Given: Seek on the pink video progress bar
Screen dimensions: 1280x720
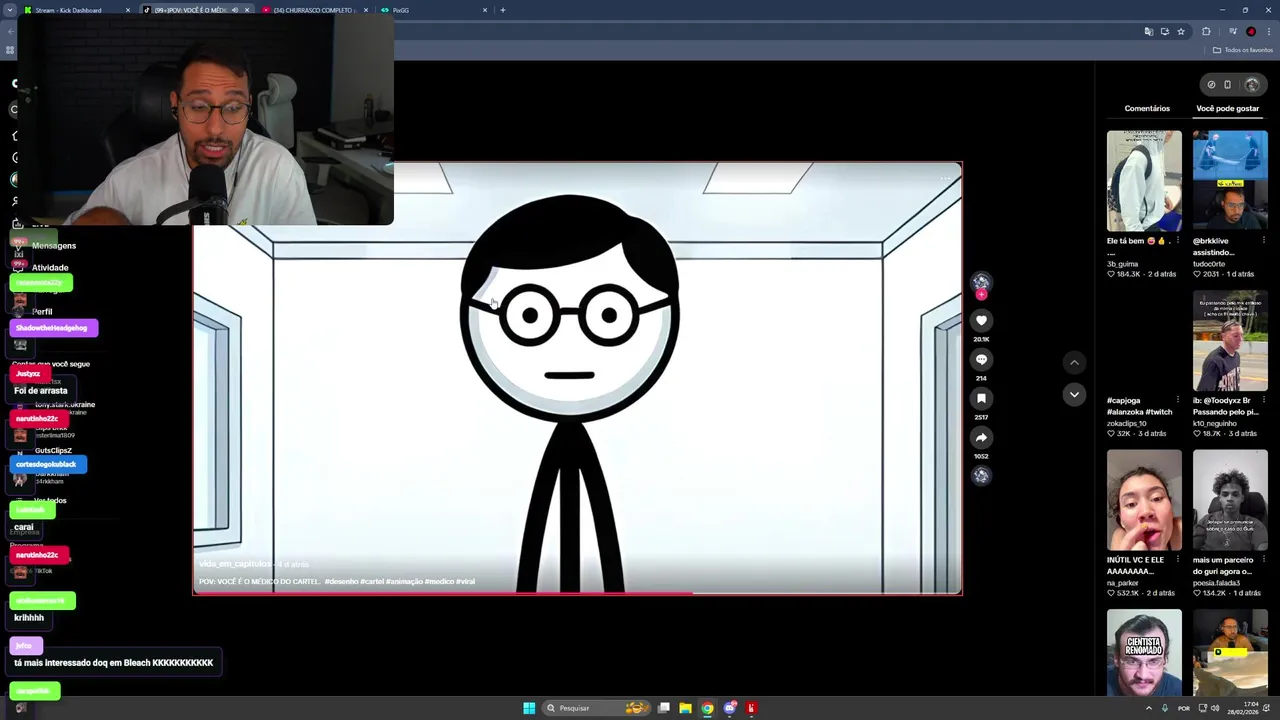Looking at the screenshot, I should tap(578, 594).
